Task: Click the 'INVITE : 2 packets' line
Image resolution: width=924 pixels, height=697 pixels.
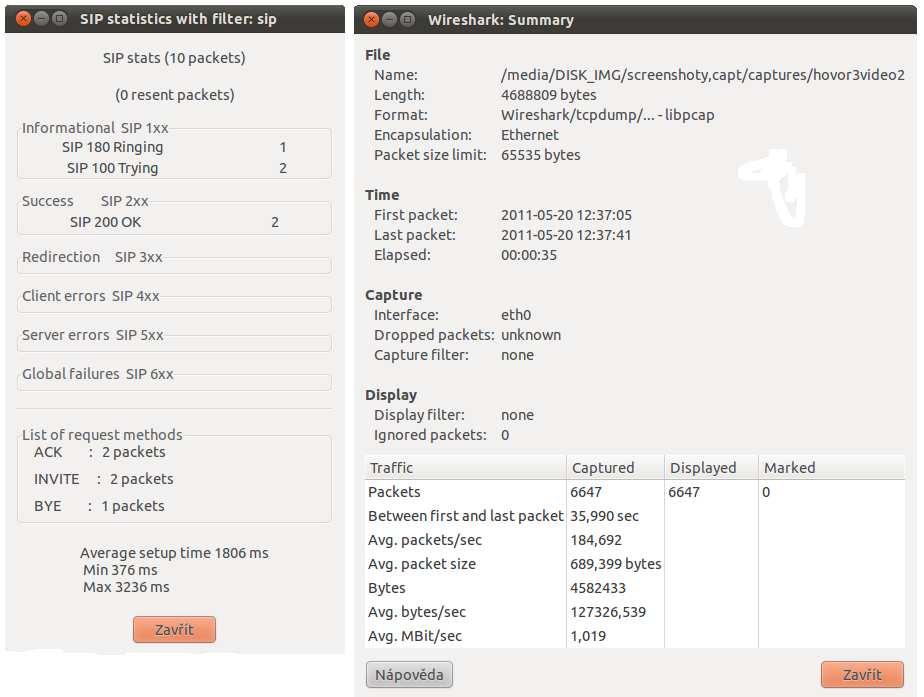Action: [x=104, y=478]
